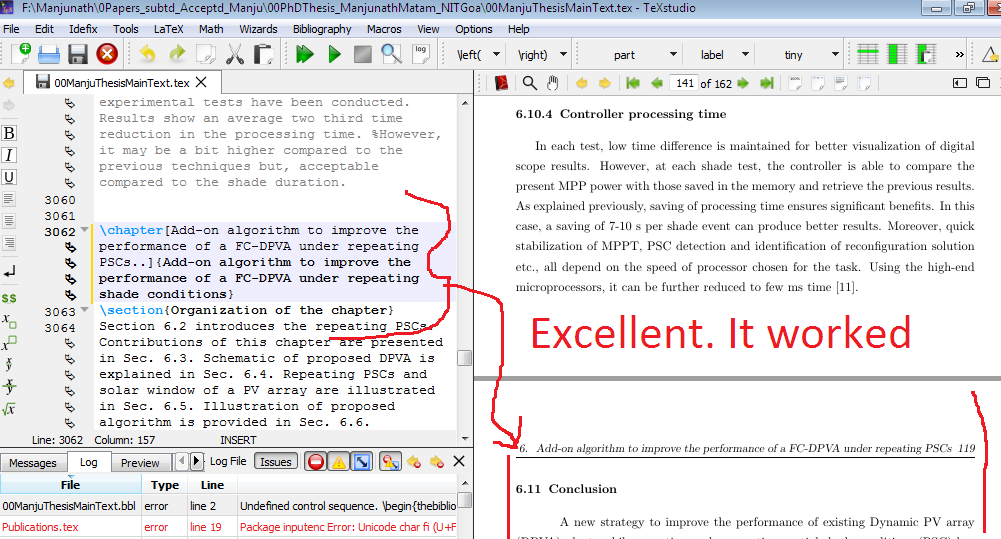Select magnifier tool in PDF viewer
Screen dimensions: 1001x539
[x=529, y=83]
